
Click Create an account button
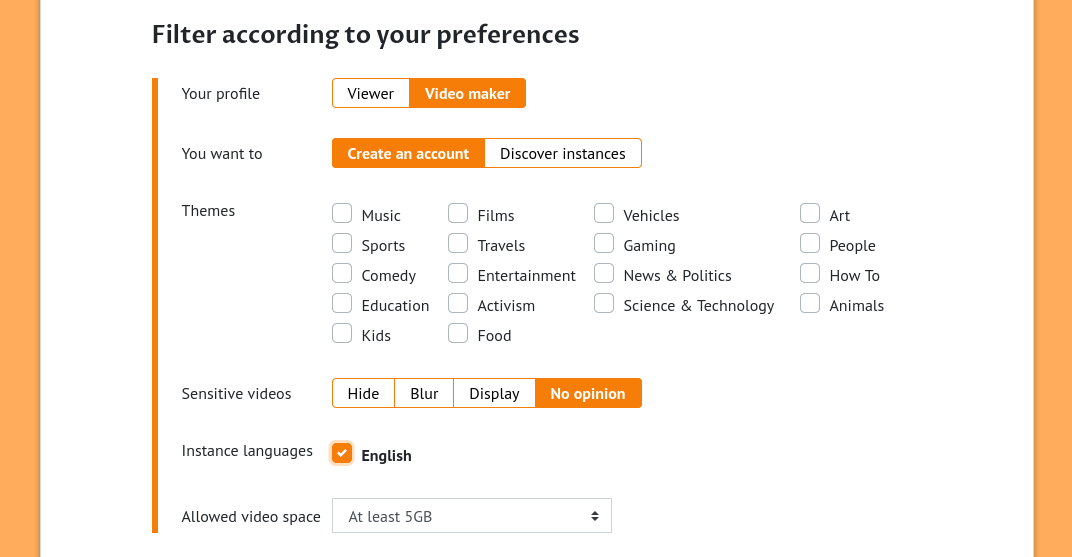[408, 153]
